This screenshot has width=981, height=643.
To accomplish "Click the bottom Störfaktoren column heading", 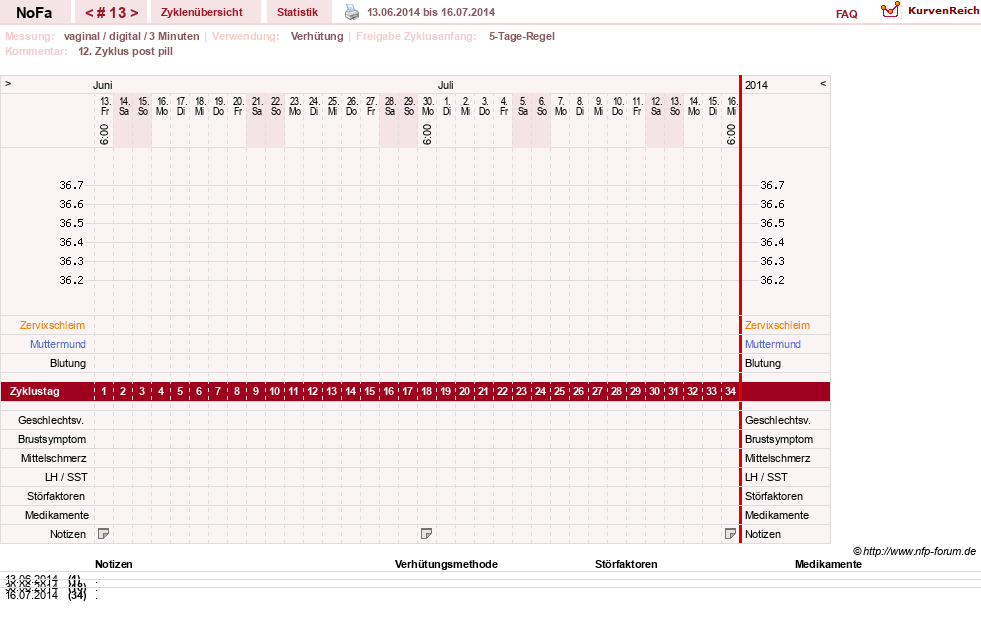I will pyautogui.click(x=626, y=564).
